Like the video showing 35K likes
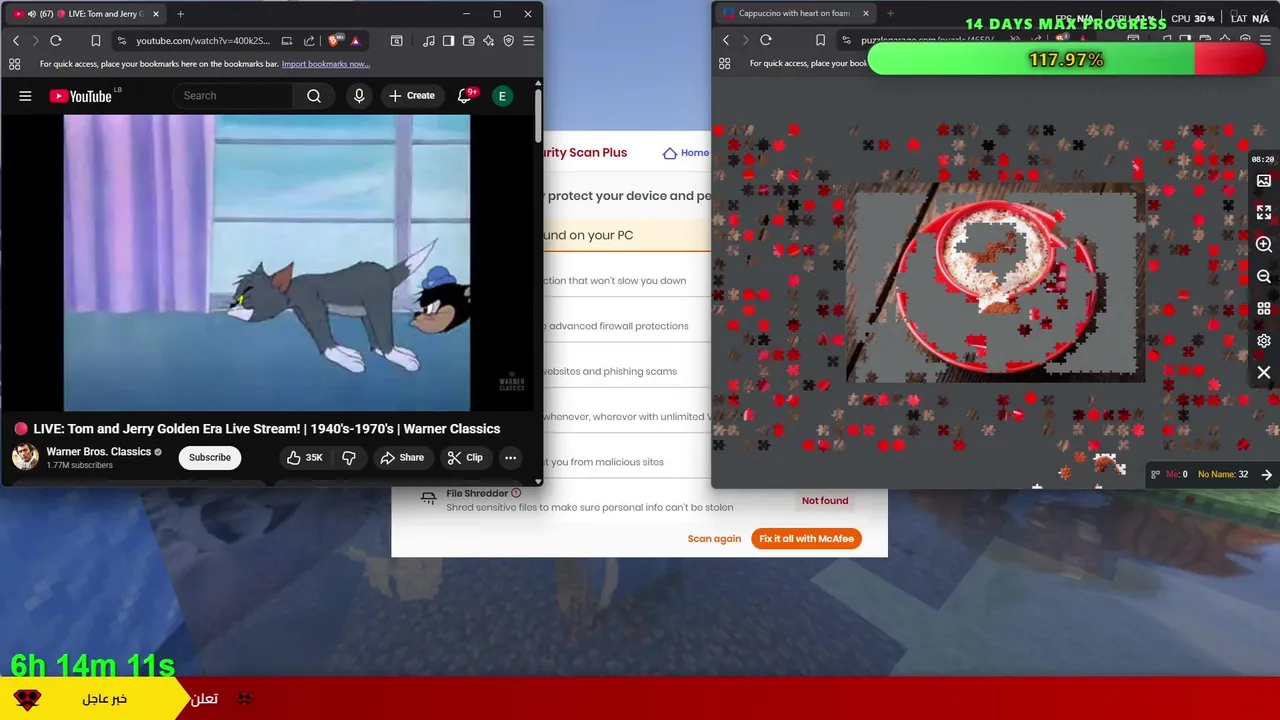The width and height of the screenshot is (1280, 720). 304,458
